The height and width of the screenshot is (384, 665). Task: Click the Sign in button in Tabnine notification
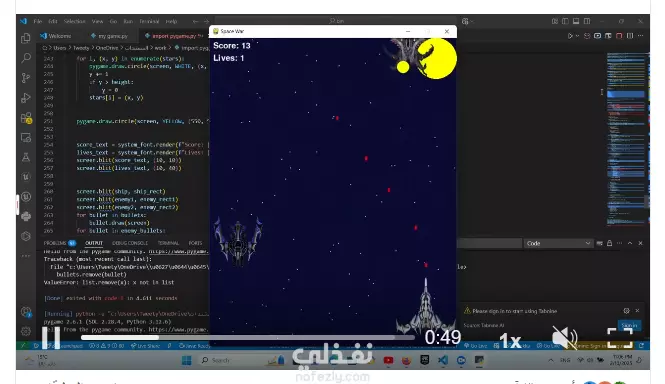pos(629,325)
